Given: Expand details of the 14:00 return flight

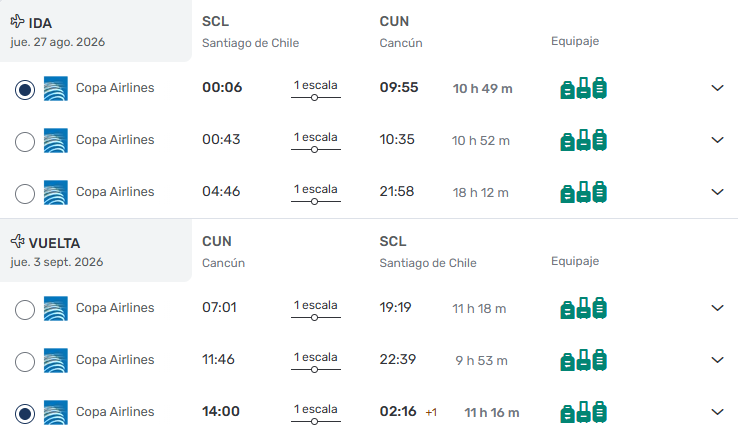Looking at the screenshot, I should pos(717,412).
